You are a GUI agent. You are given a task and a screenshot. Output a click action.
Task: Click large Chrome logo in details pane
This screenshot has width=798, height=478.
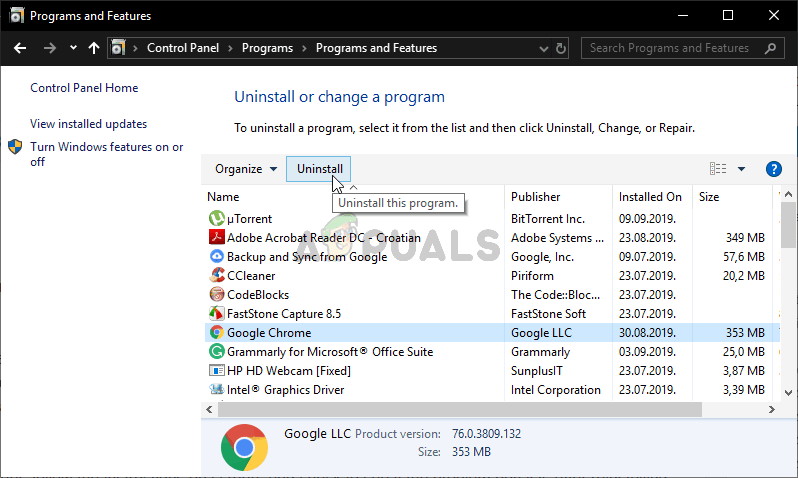(244, 447)
